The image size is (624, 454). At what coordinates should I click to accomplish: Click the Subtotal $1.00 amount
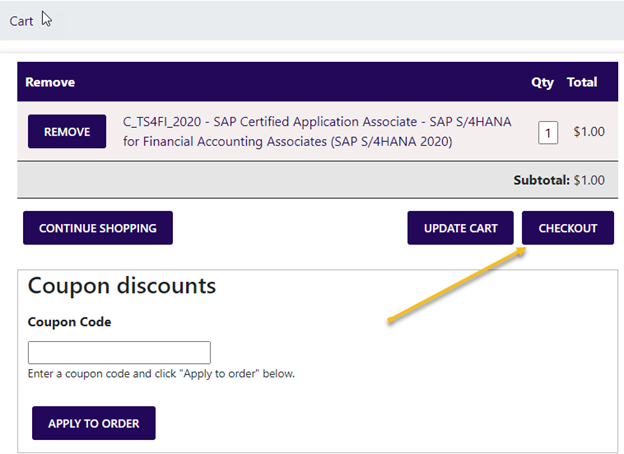pos(589,180)
